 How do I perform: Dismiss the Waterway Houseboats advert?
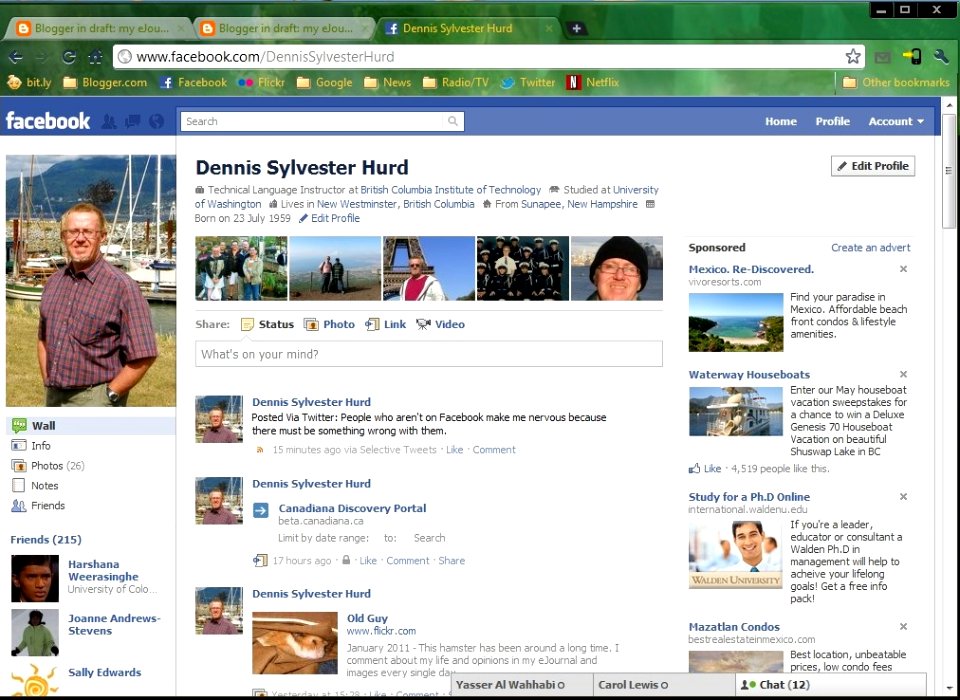click(903, 374)
